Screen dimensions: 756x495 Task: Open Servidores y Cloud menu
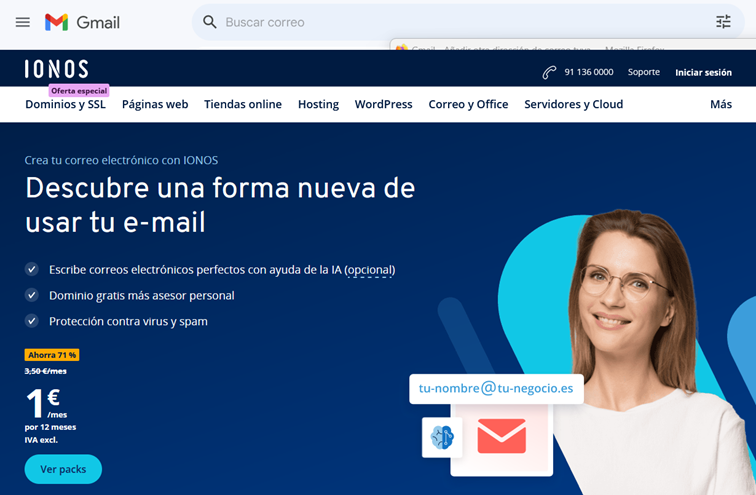coord(574,104)
